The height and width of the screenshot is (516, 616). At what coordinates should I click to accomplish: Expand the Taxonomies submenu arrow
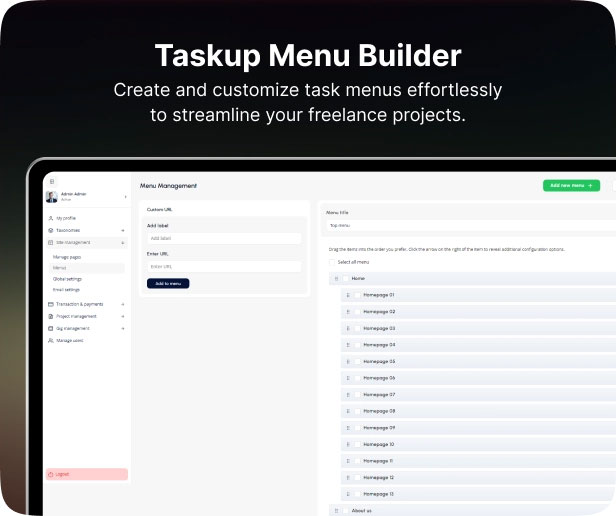tap(123, 230)
